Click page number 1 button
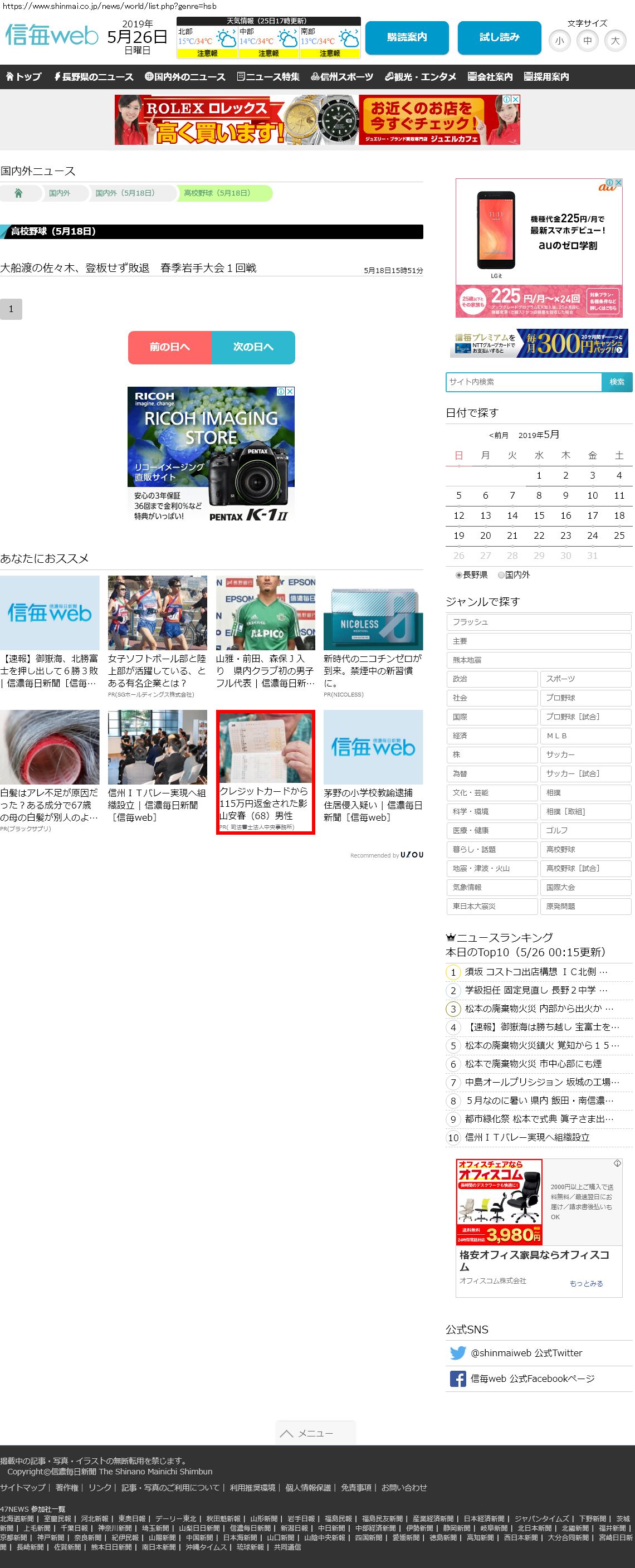635x1568 pixels. pos(11,309)
